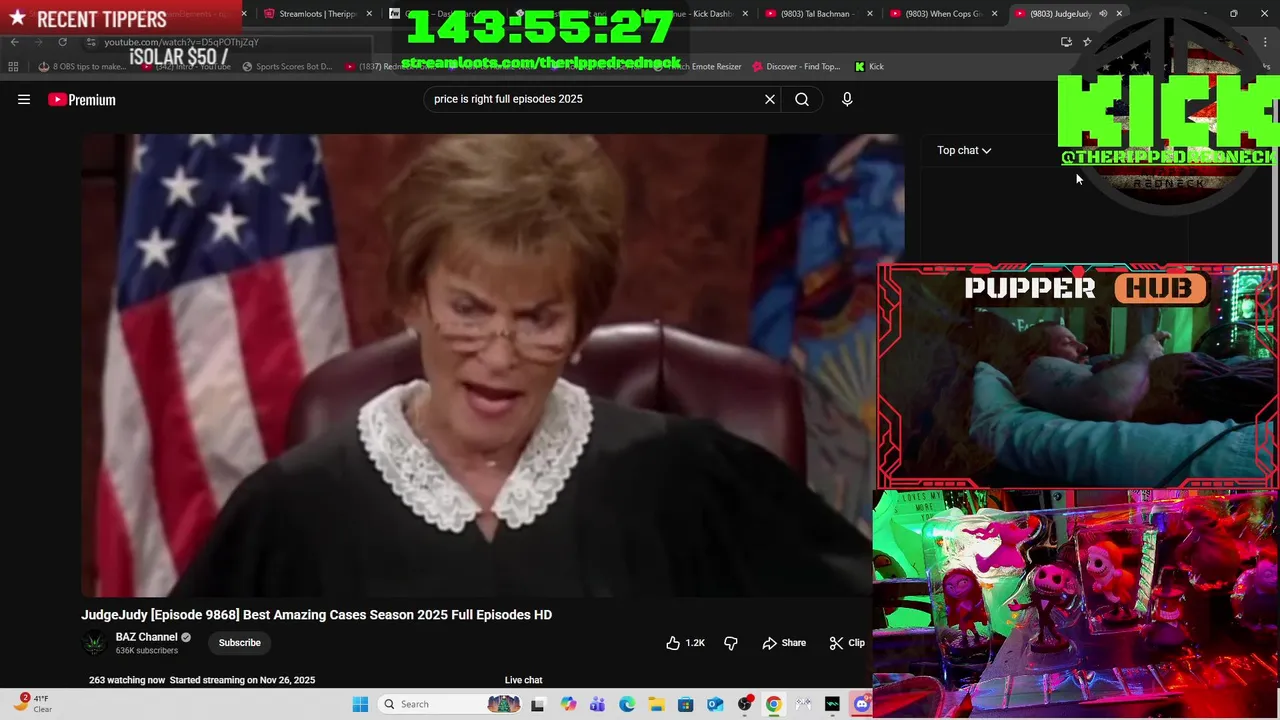
Task: Bookmark this page with the star icon
Action: 1087,42
